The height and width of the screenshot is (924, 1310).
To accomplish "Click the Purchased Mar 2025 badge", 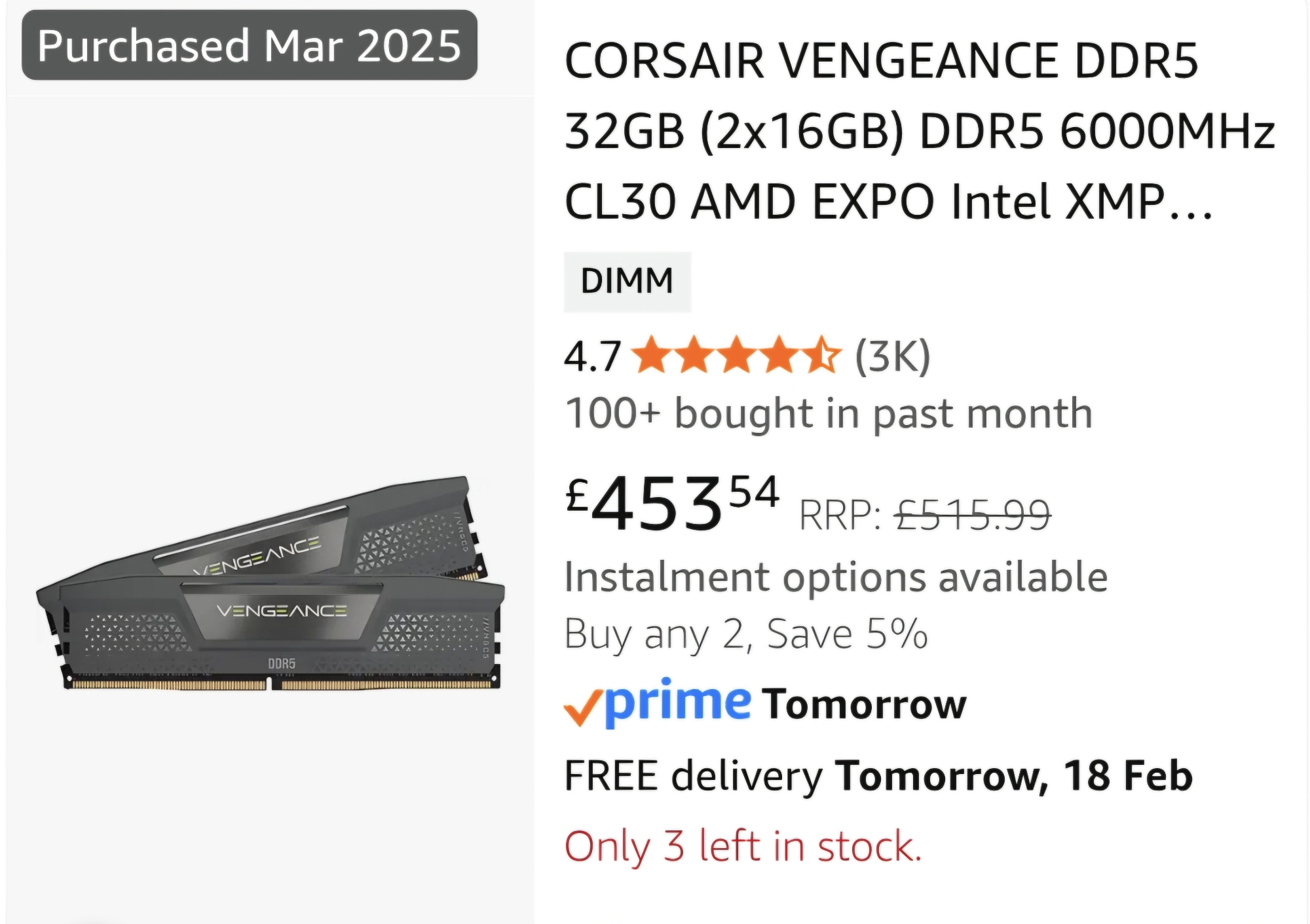I will [250, 45].
